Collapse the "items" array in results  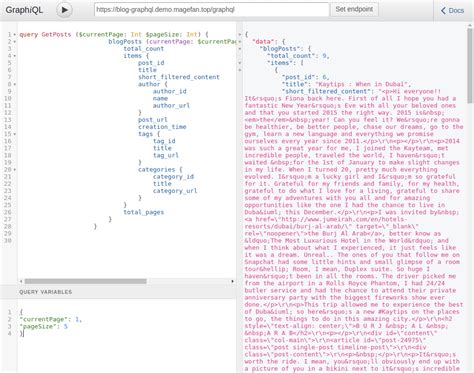pos(240,63)
